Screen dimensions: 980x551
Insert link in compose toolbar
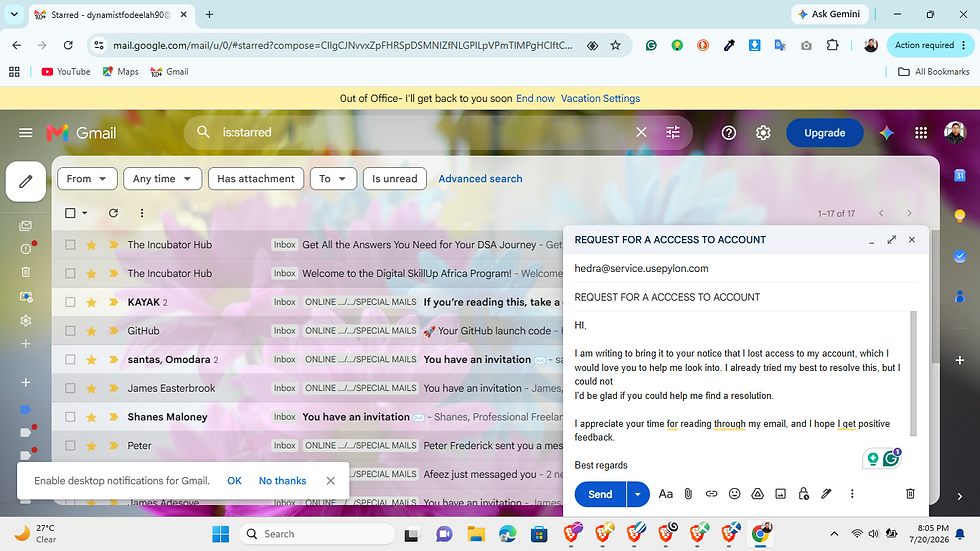[711, 494]
